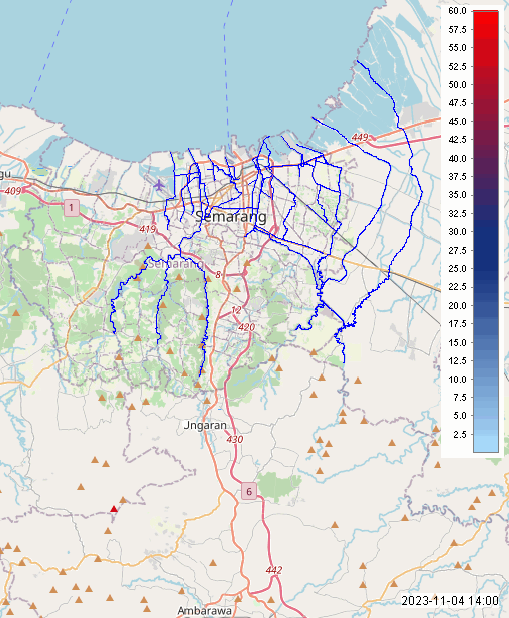509x618 pixels.
Task: Click the purple airport plane icon
Action: 158,184
